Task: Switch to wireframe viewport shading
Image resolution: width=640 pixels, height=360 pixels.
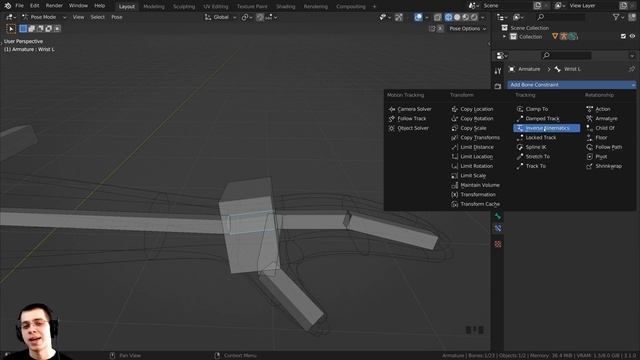Action: 449,17
